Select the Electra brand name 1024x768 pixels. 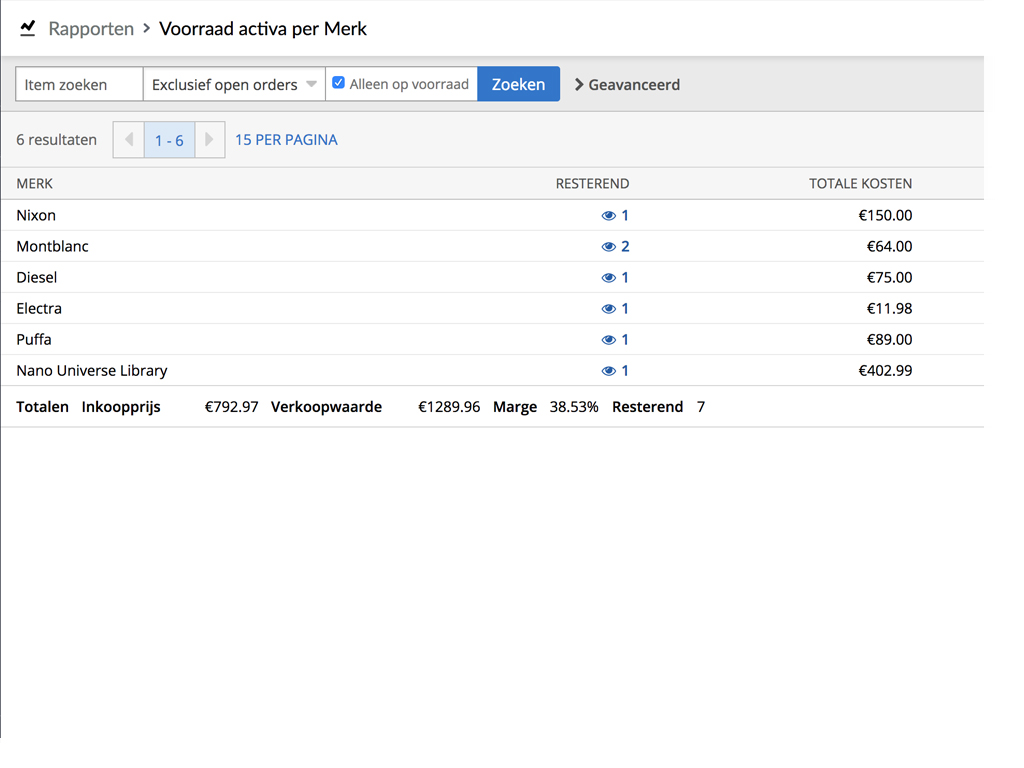pyautogui.click(x=39, y=308)
